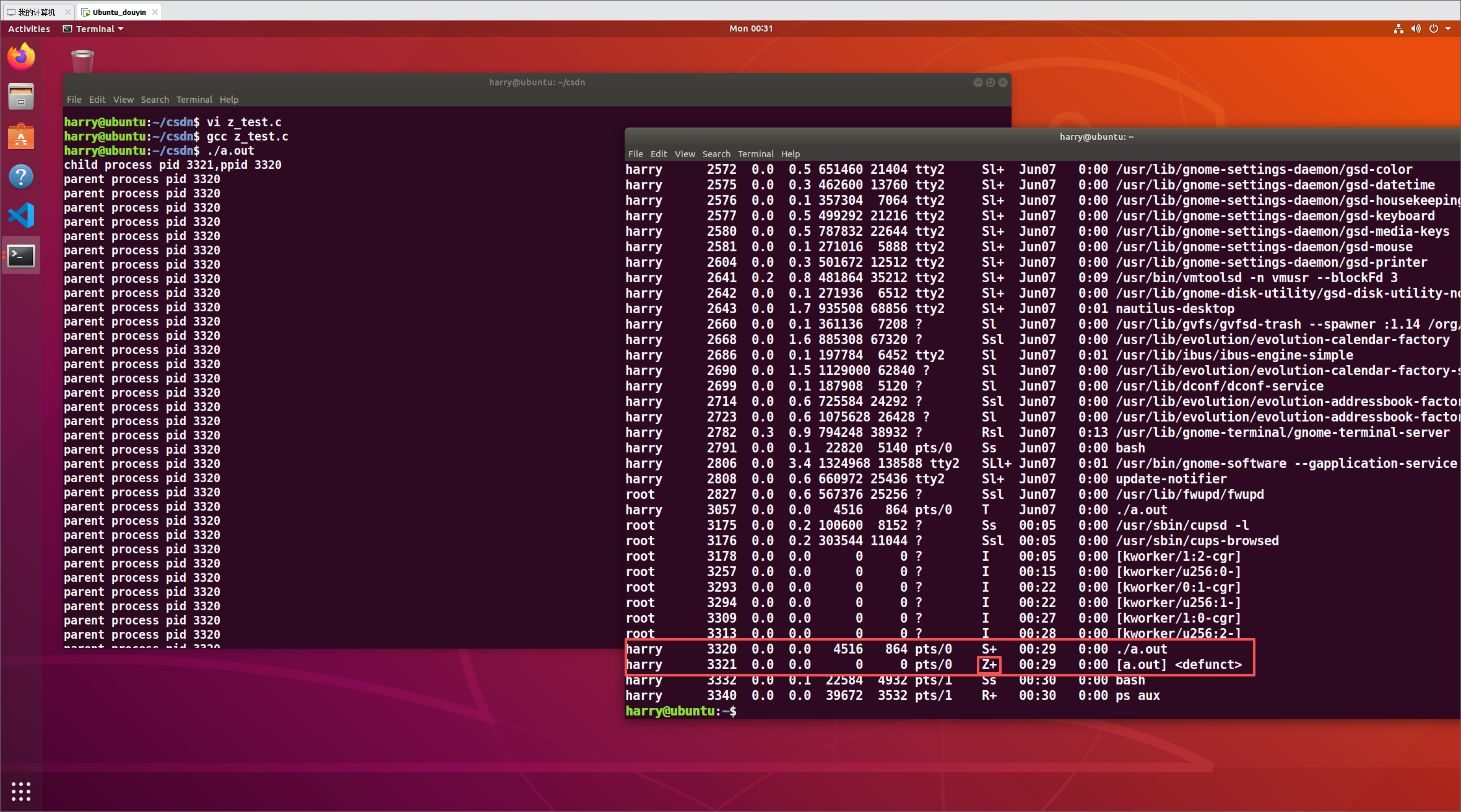Click the '[kworker/0:1-cgr]' process entry
The width and height of the screenshot is (1461, 812).
1179,587
